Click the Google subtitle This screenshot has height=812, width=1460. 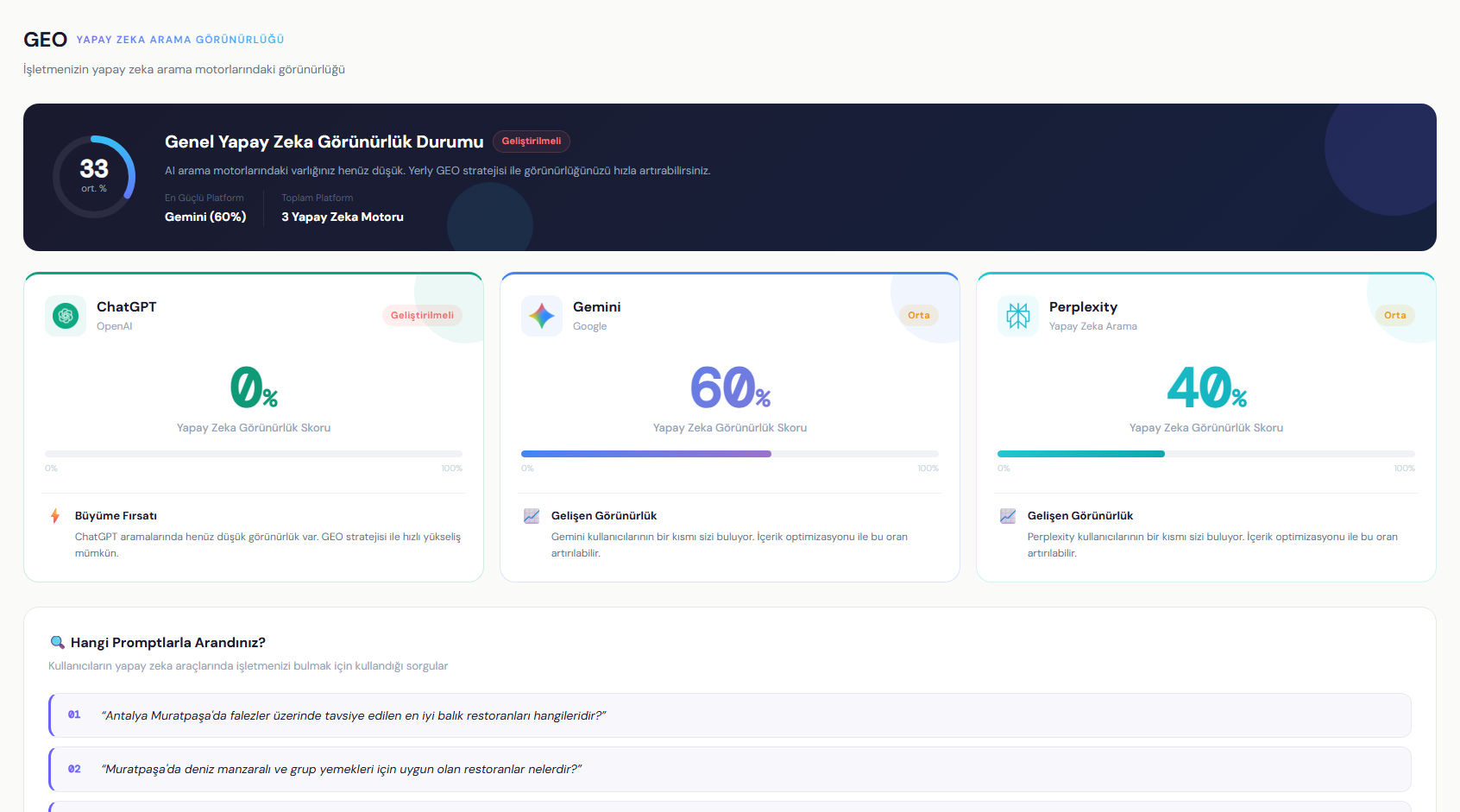590,326
